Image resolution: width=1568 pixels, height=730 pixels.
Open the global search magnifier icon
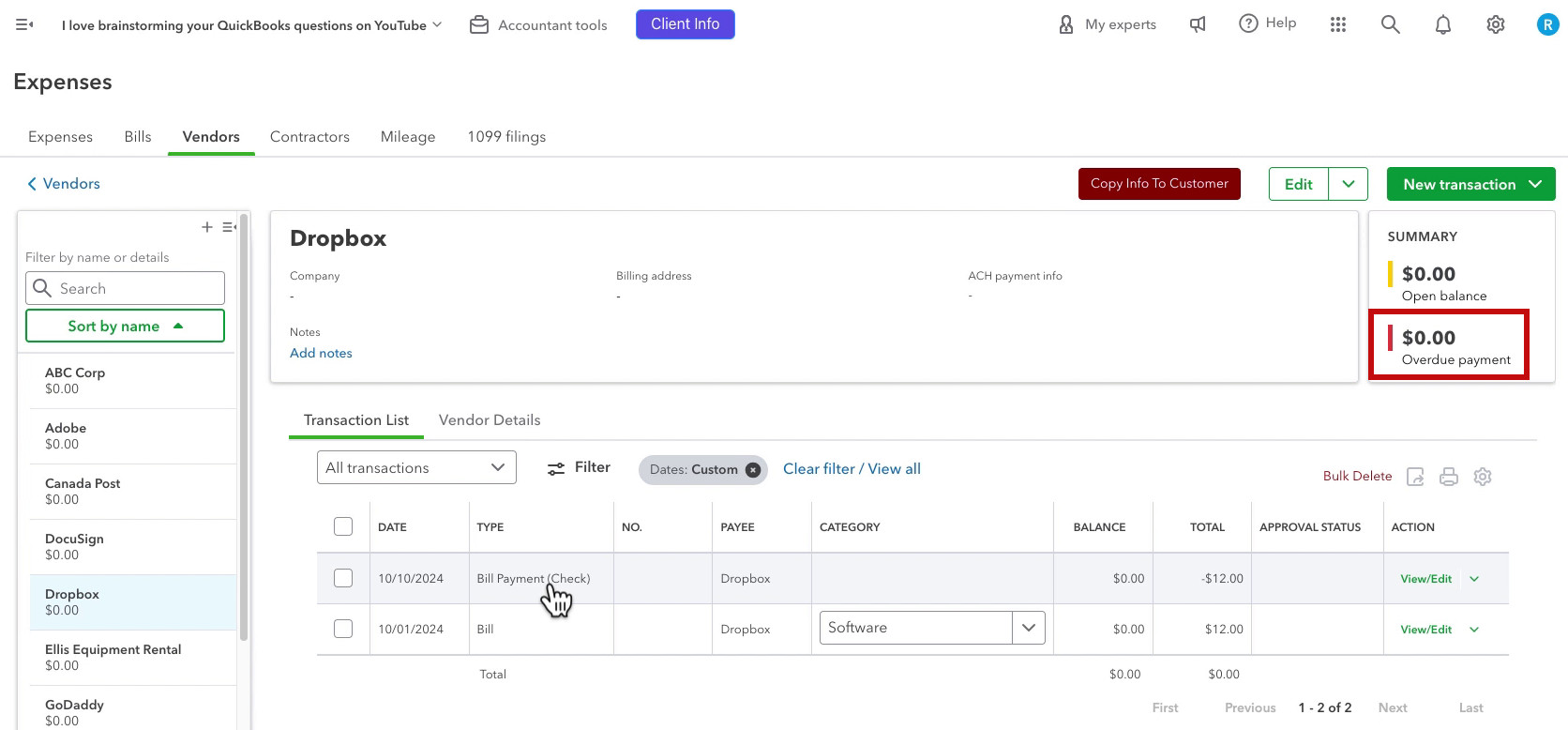[1391, 24]
